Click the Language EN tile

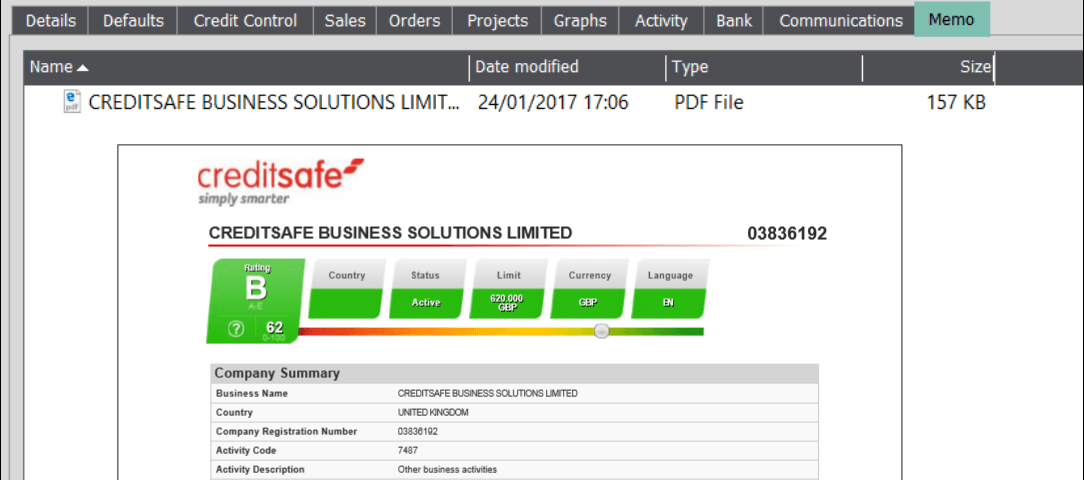coord(669,289)
